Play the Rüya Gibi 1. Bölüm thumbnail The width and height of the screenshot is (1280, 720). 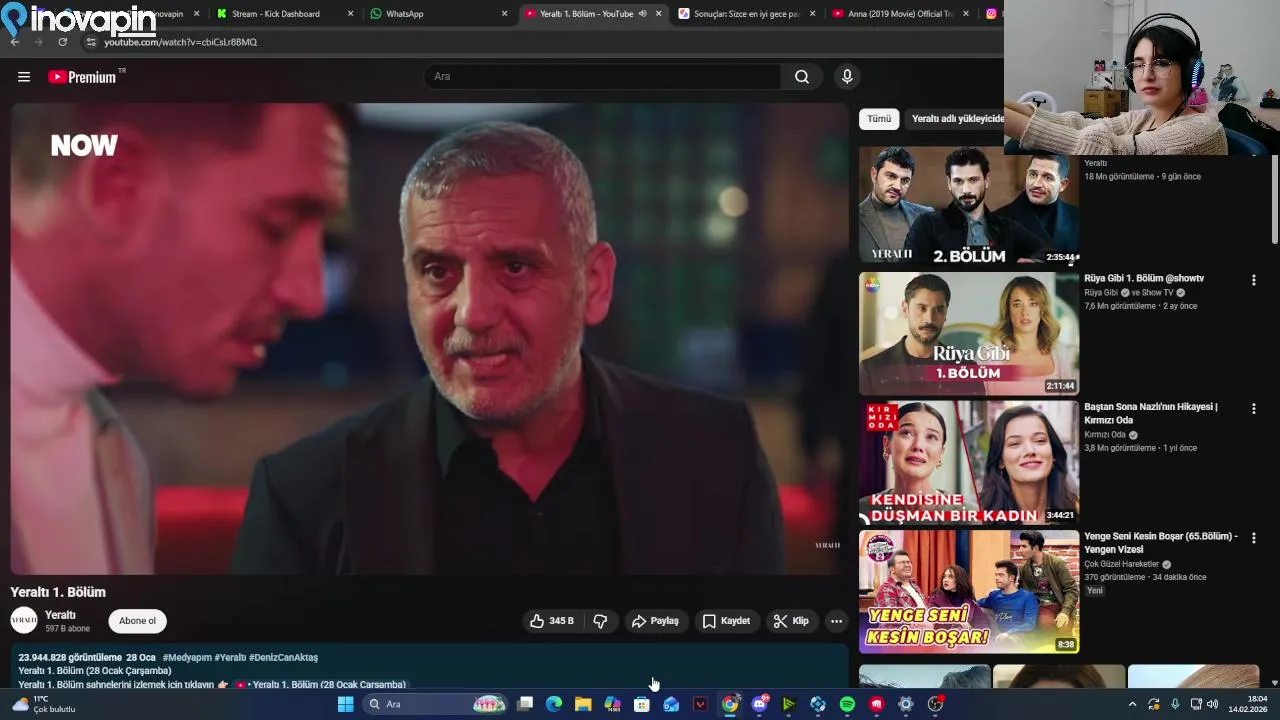pyautogui.click(x=969, y=334)
